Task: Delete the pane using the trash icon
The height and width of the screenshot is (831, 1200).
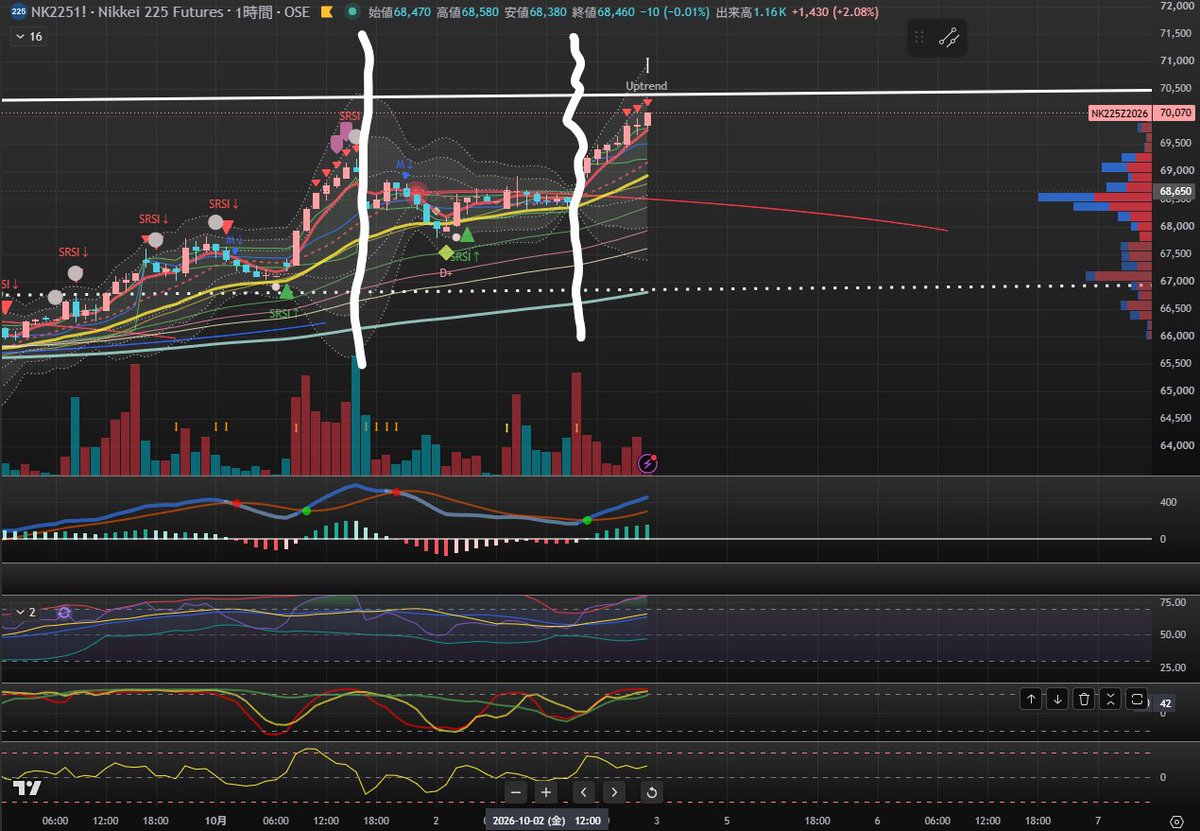Action: tap(1083, 699)
